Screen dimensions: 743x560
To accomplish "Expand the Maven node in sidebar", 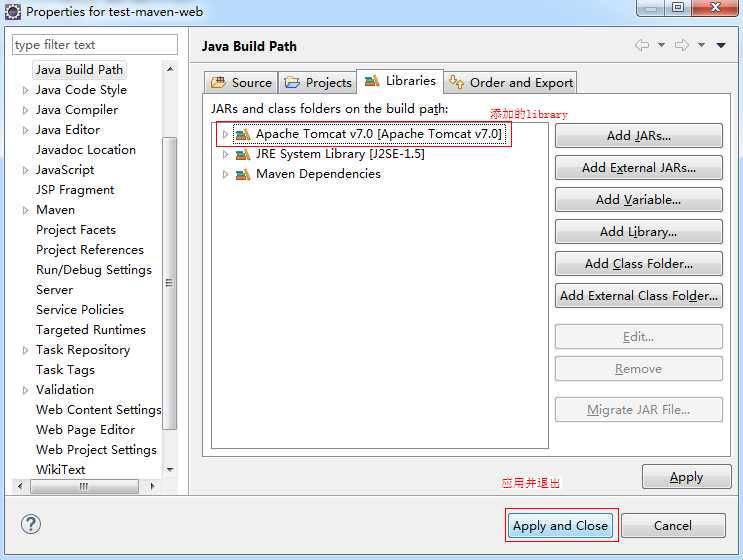I will pos(25,210).
